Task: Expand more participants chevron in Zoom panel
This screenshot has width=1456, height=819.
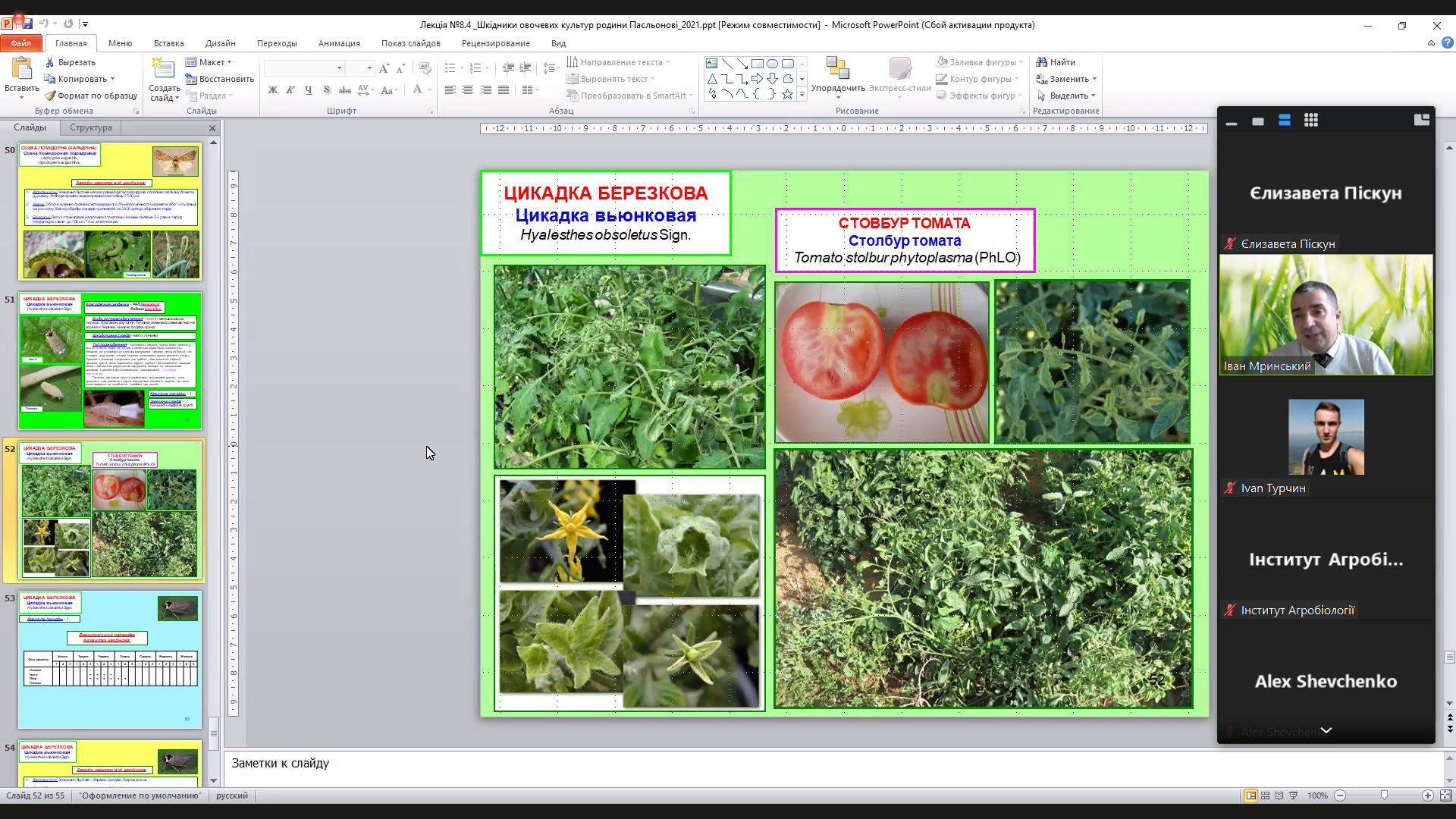Action: 1326,730
